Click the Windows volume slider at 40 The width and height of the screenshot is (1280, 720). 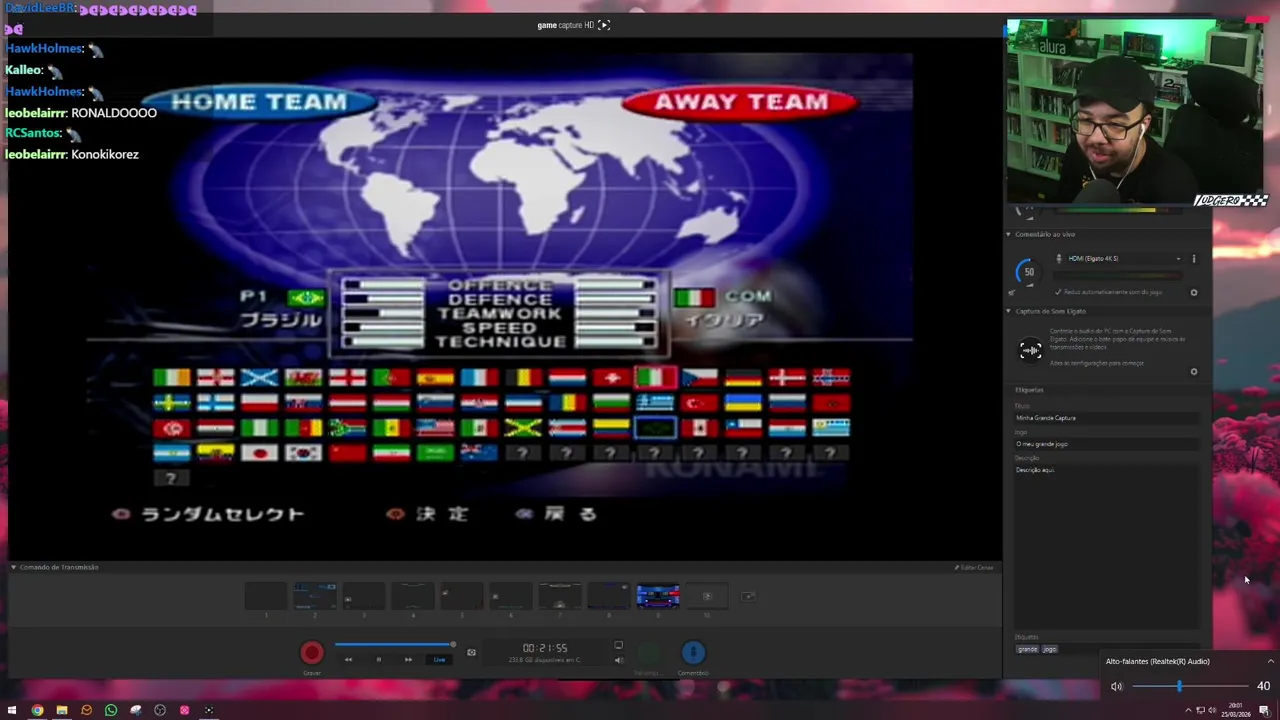[1190, 686]
